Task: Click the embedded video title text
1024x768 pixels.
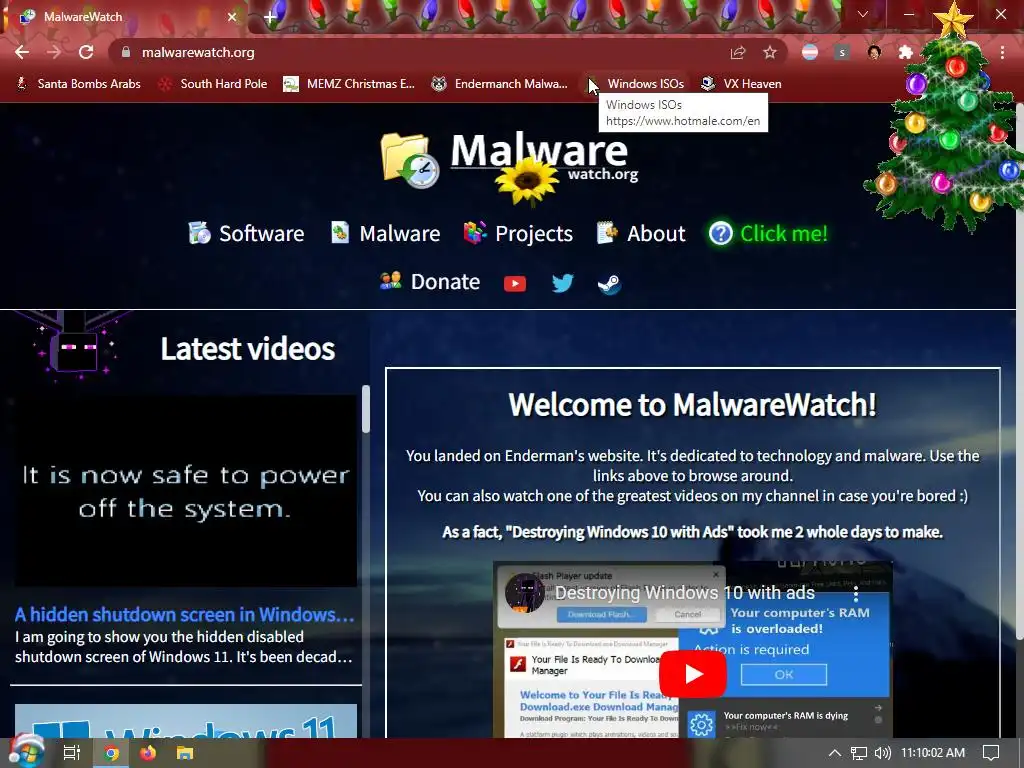Action: pyautogui.click(x=684, y=592)
